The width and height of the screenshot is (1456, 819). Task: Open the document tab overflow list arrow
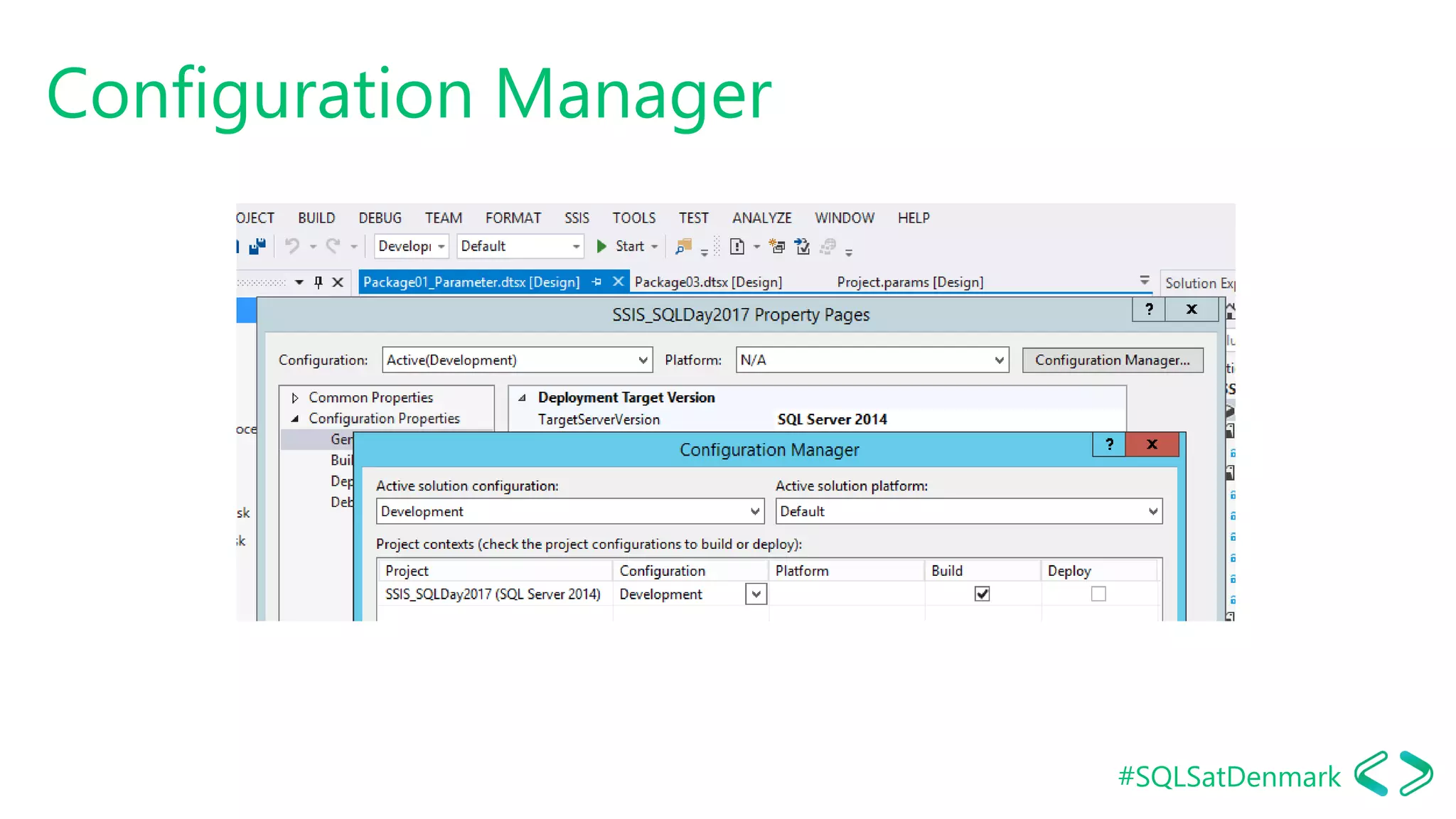tap(1145, 280)
